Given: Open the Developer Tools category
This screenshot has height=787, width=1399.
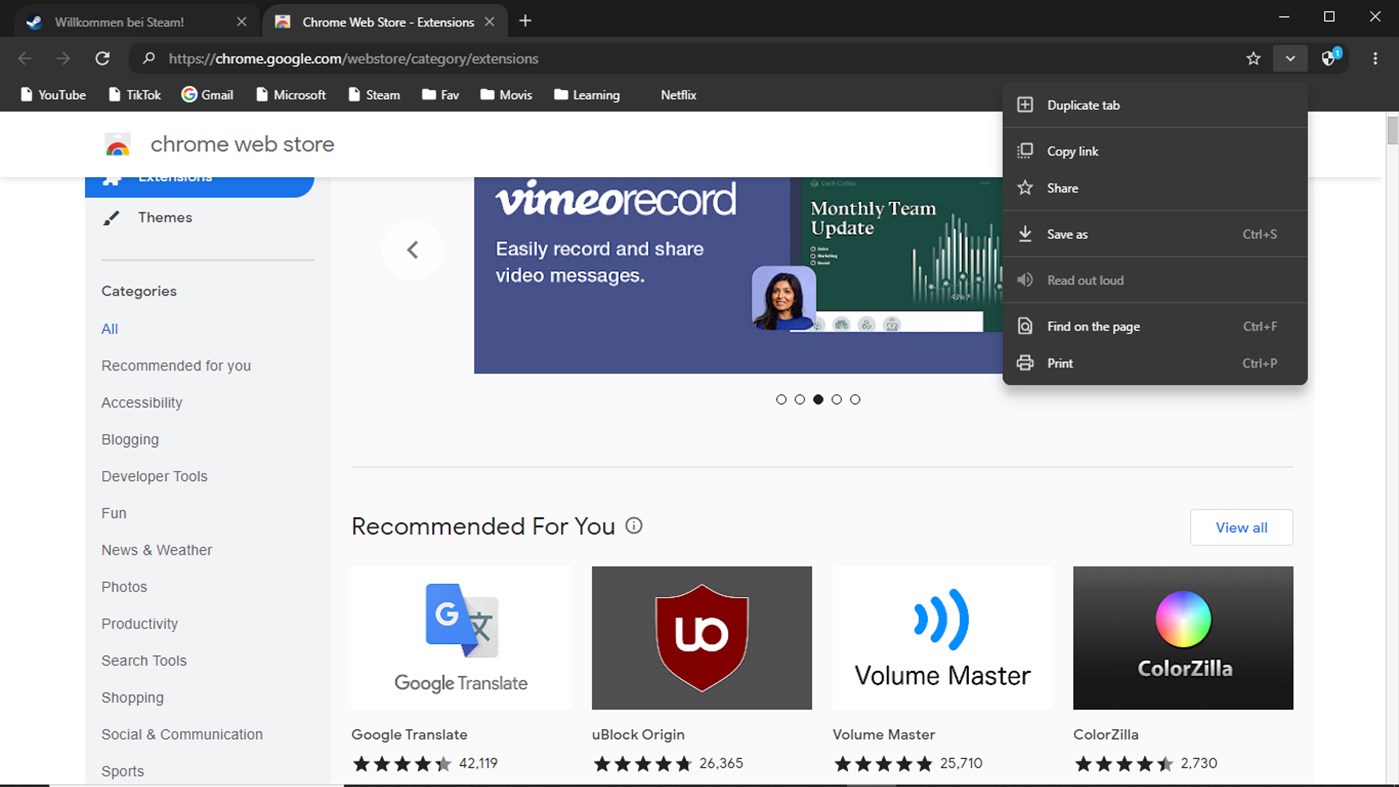Looking at the screenshot, I should [x=154, y=476].
